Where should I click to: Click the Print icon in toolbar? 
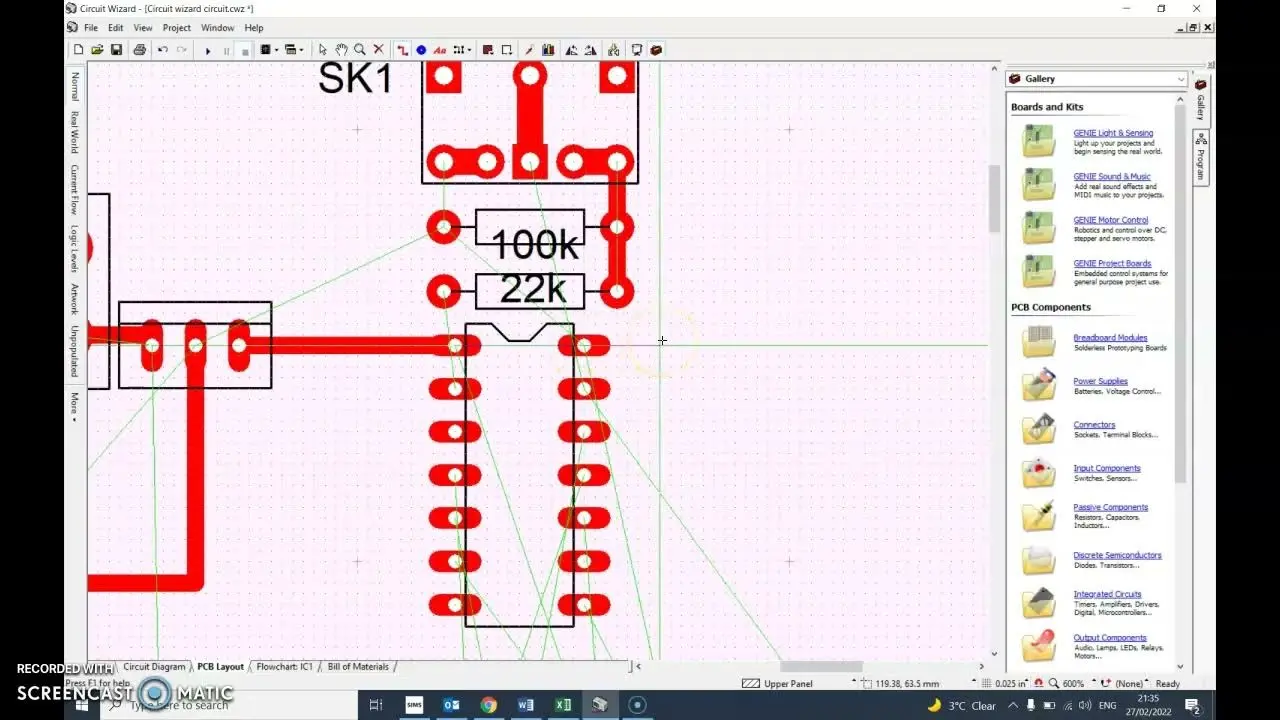(x=139, y=50)
